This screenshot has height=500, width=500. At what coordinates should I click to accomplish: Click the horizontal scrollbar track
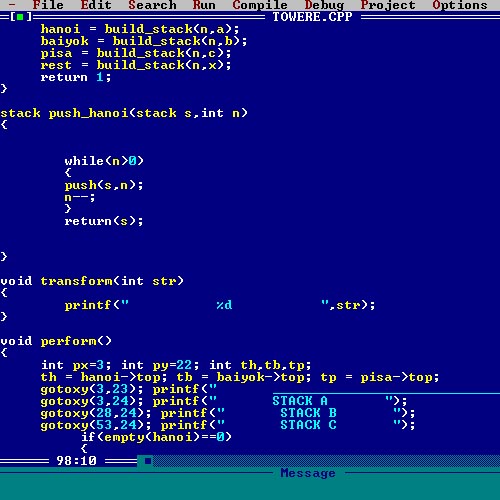coord(326,461)
